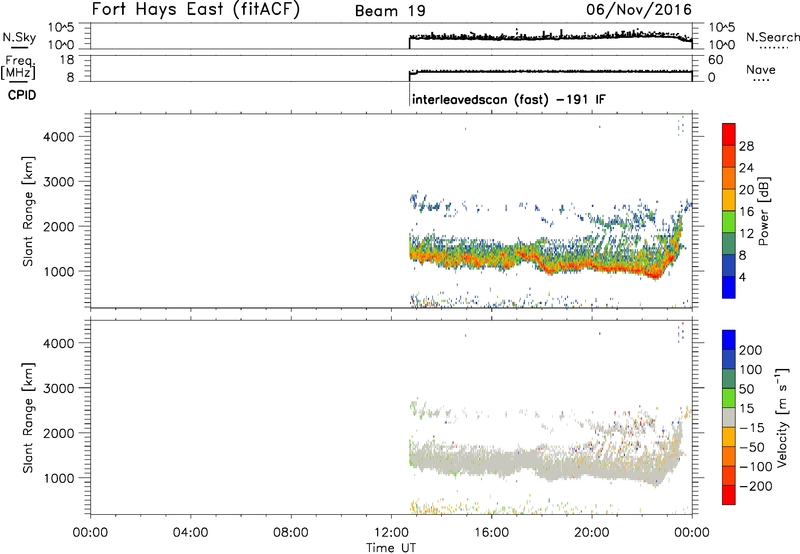Click the "2000" tick on the power panel
The width and height of the screenshot is (800, 554).
tap(59, 226)
